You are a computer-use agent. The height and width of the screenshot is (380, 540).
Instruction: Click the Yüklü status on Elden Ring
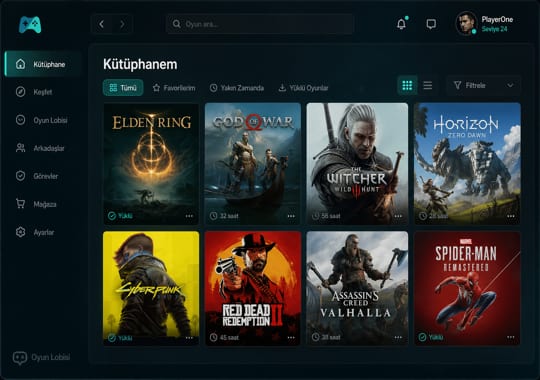[x=120, y=216]
